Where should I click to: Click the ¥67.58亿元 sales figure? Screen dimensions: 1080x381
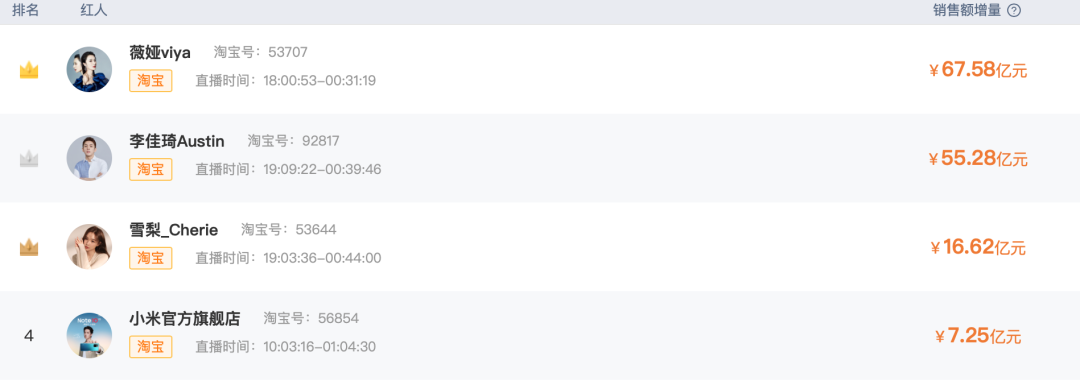(x=978, y=70)
